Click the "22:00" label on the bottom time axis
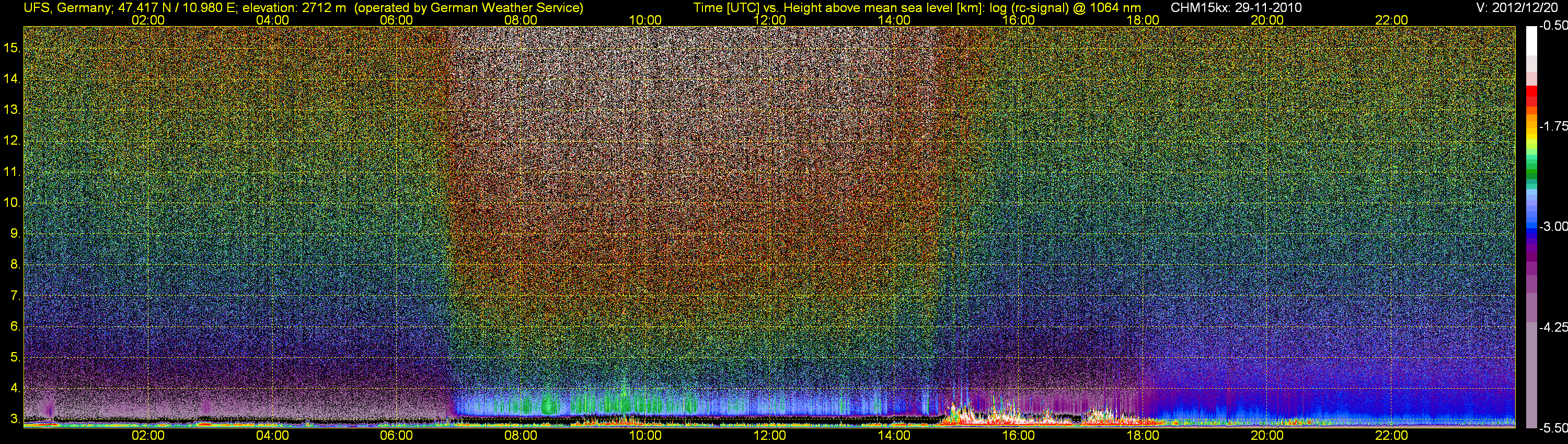 (1391, 436)
